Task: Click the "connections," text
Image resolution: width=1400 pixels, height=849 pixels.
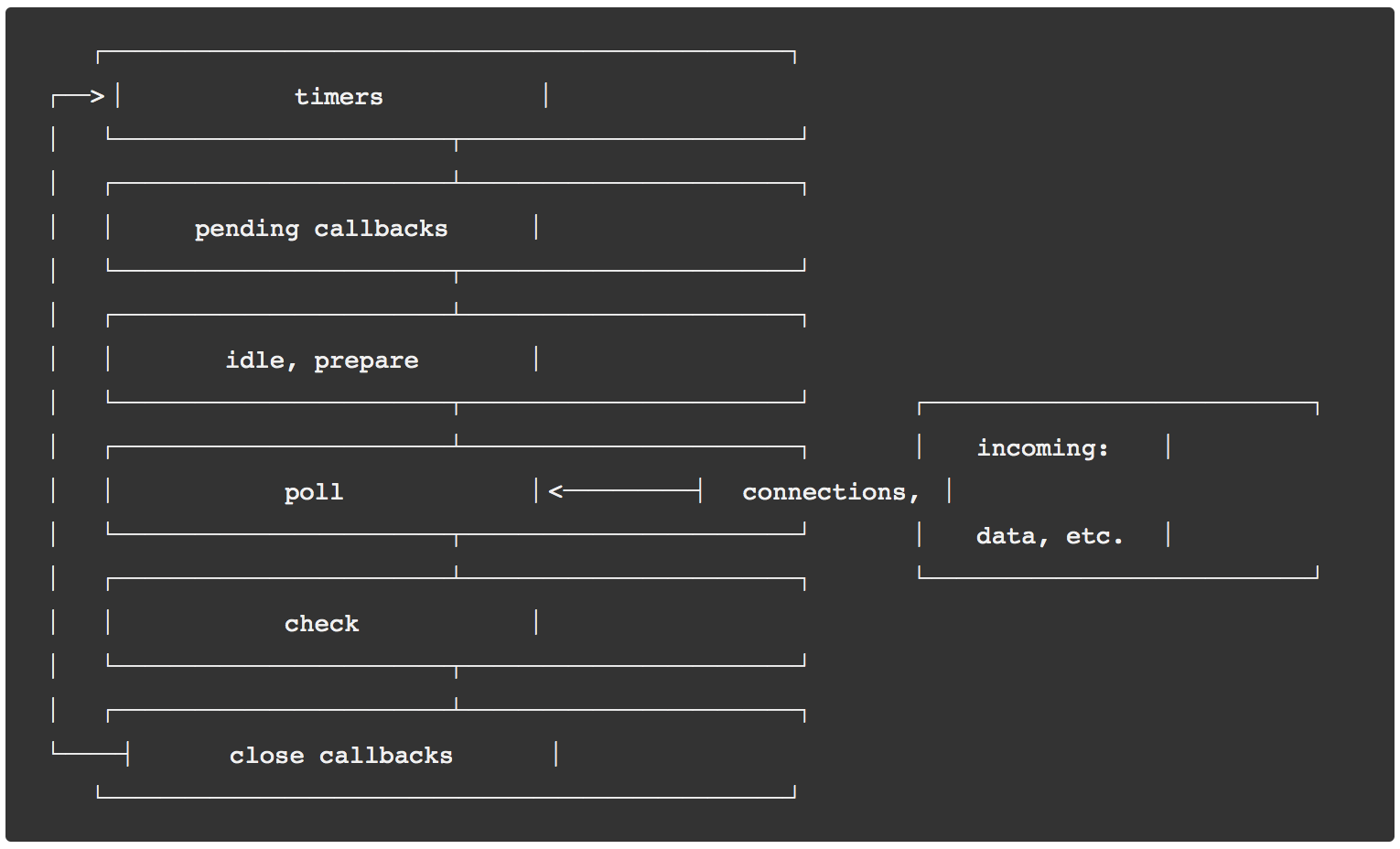Action: point(830,492)
